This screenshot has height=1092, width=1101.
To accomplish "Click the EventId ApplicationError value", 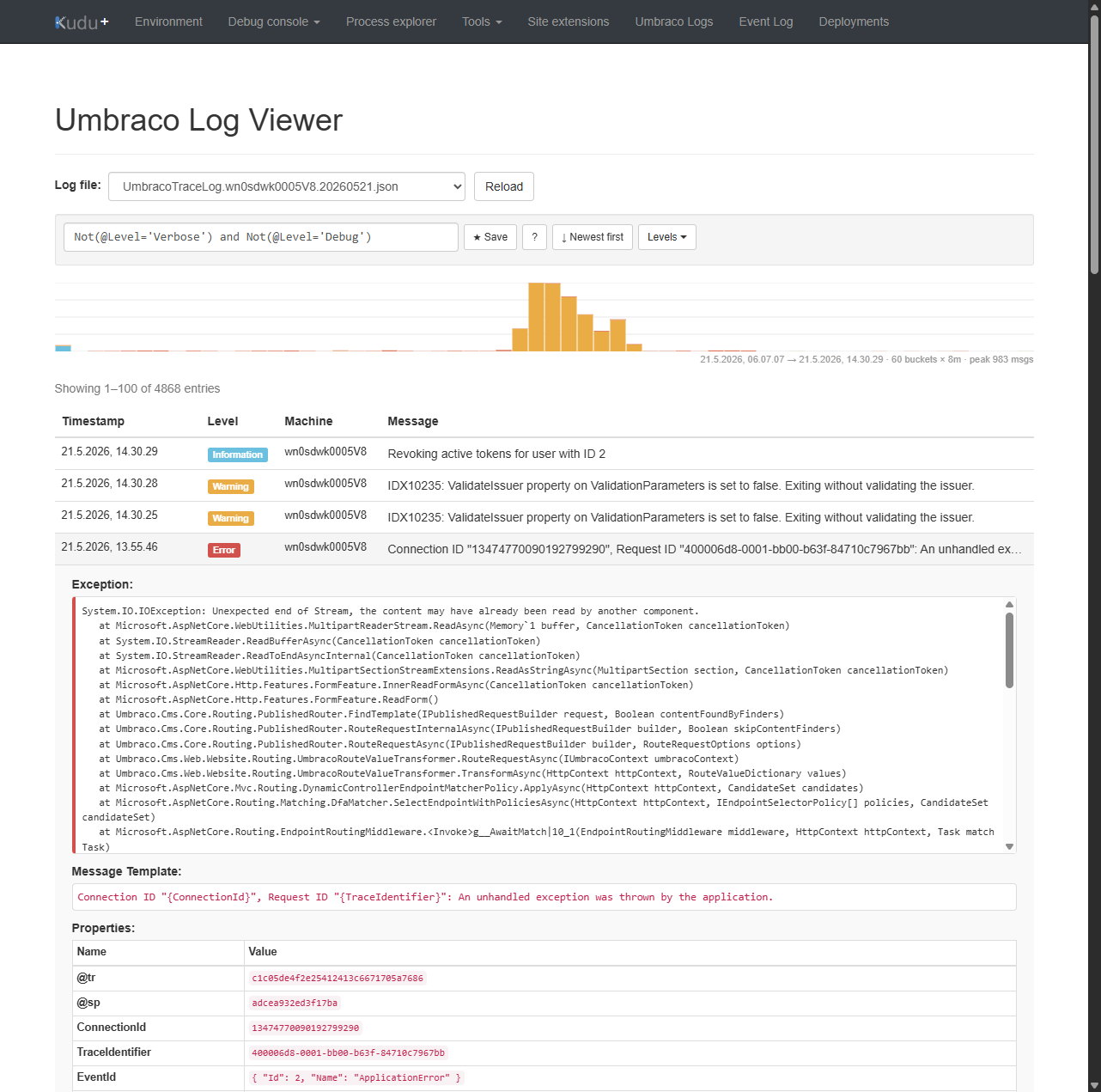I will [x=356, y=1077].
